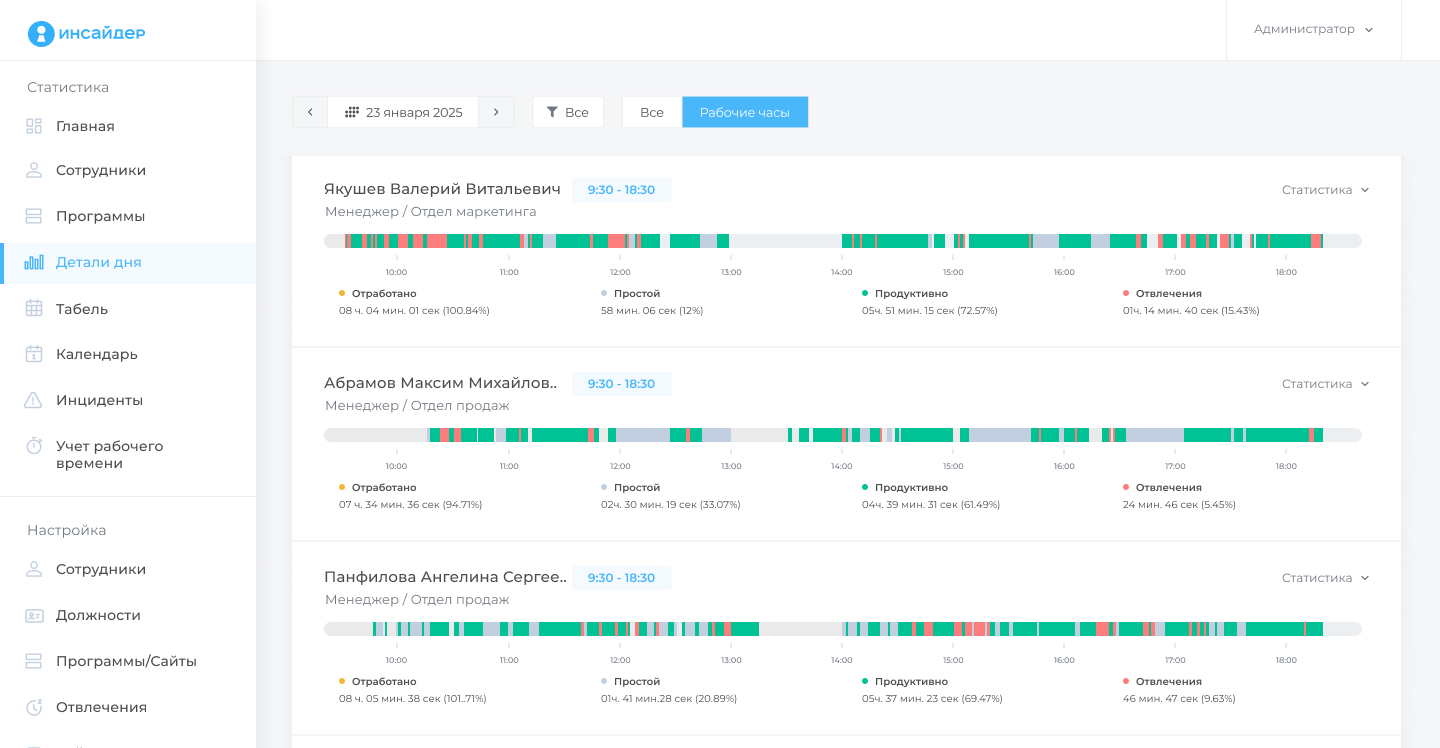Open Табель grid icon

(34, 309)
